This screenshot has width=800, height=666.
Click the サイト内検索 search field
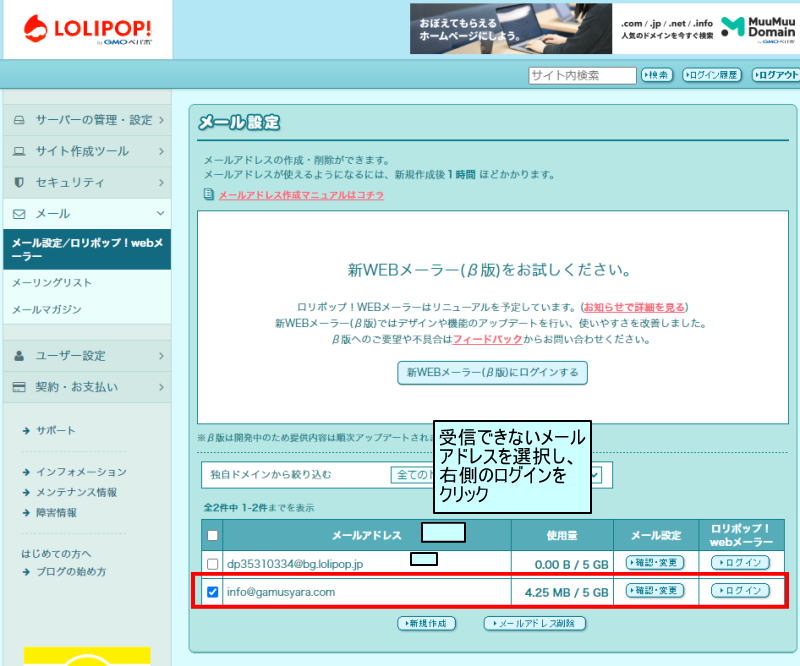coord(582,75)
